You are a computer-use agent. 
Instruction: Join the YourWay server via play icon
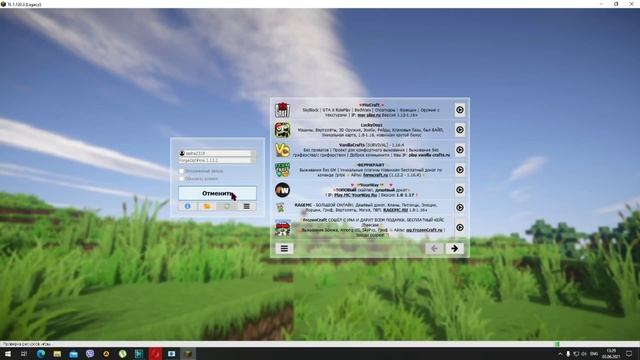click(x=460, y=190)
